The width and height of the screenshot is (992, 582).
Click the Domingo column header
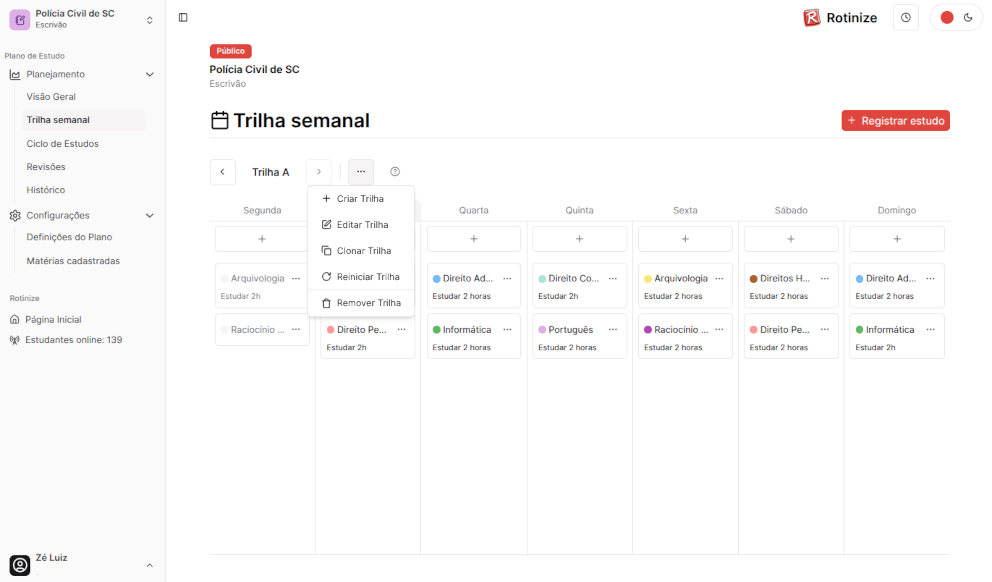(897, 210)
